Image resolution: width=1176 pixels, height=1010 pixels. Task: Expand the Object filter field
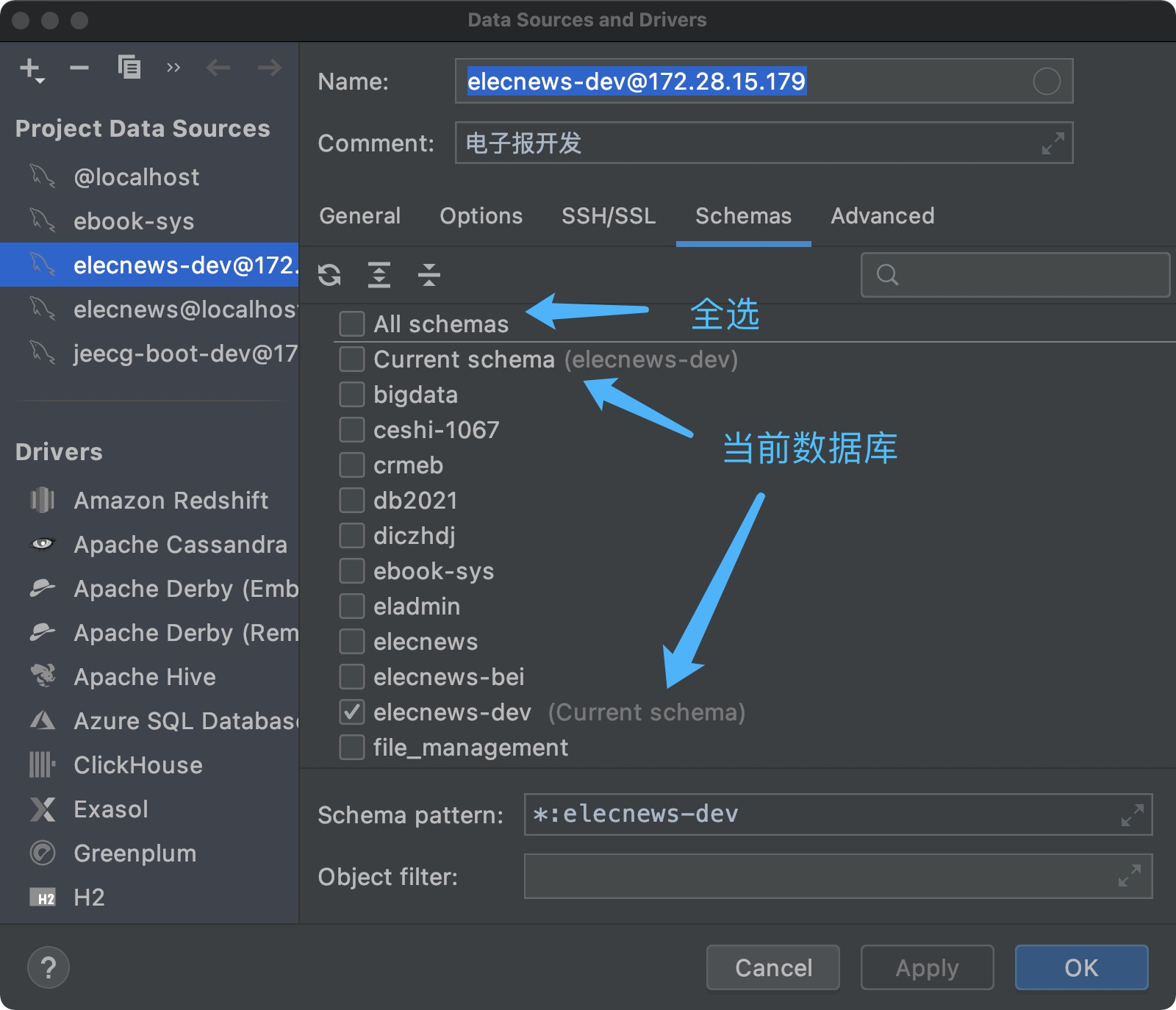(x=1130, y=875)
